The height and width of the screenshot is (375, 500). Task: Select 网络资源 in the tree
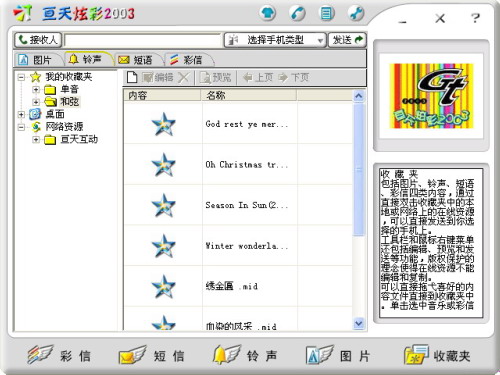click(64, 127)
